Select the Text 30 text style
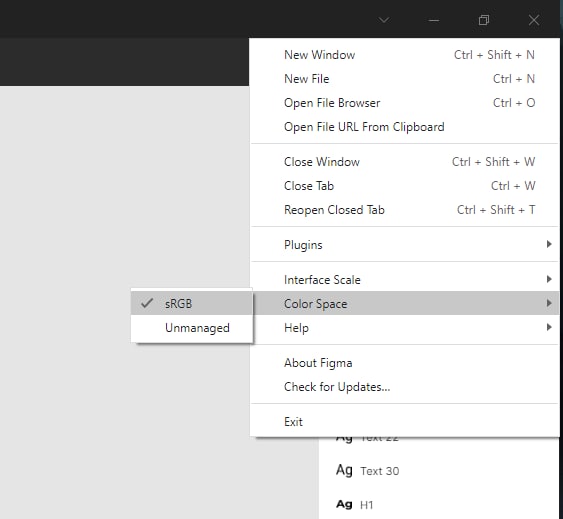Viewport: 563px width, 519px height. (367, 471)
